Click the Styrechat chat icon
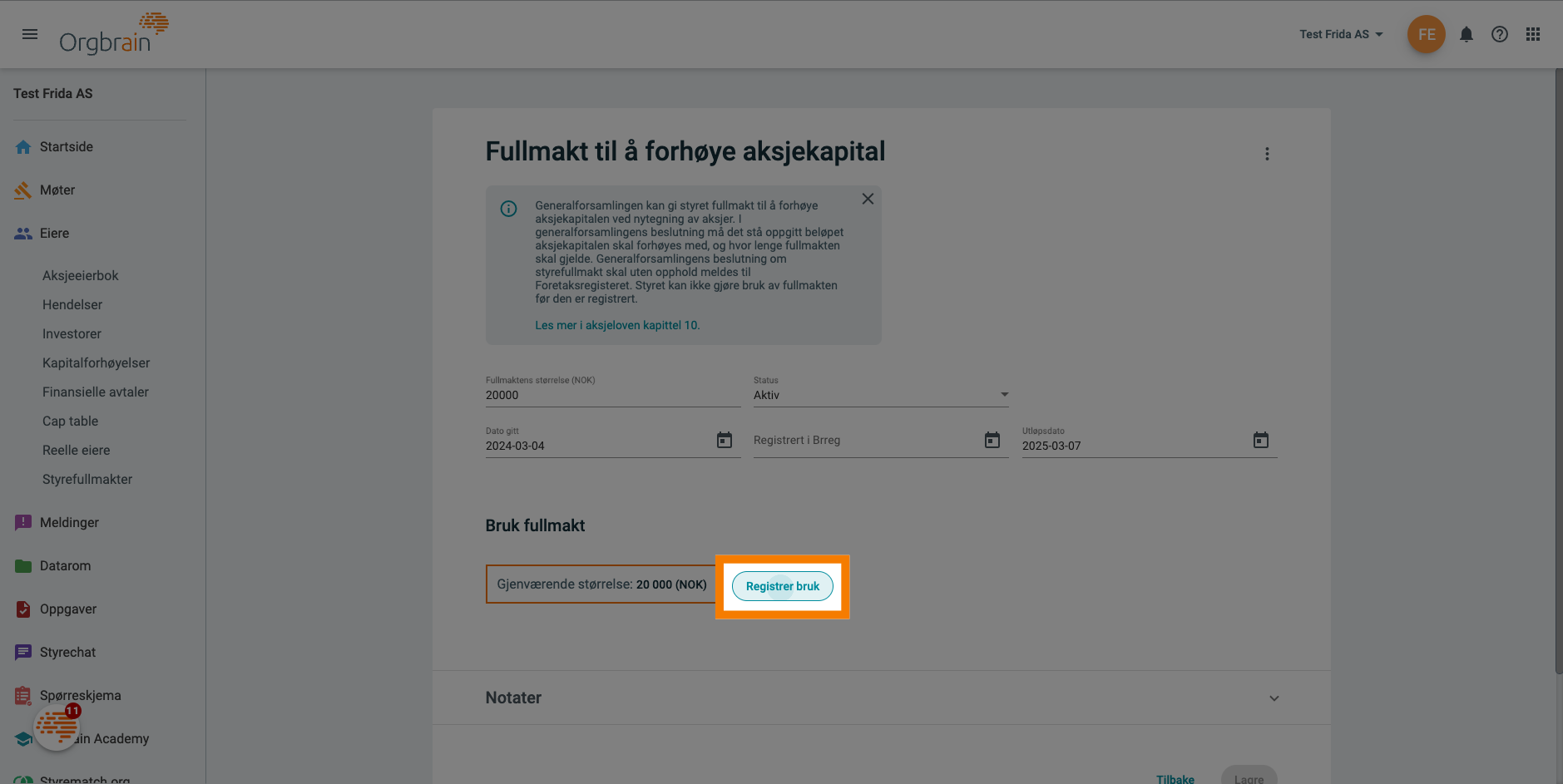 pyautogui.click(x=23, y=653)
